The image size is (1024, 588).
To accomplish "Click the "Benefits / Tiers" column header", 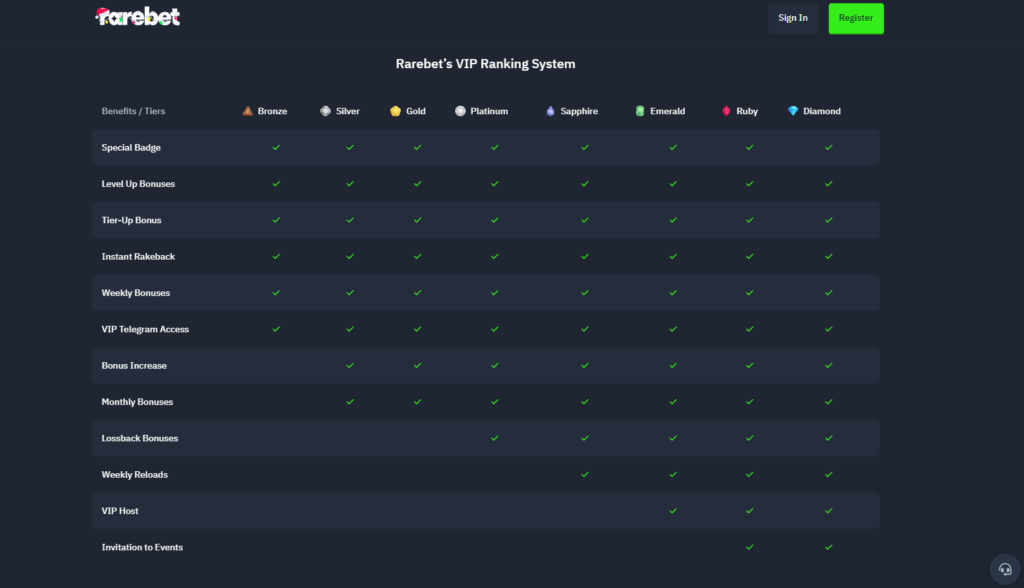I will [x=133, y=111].
